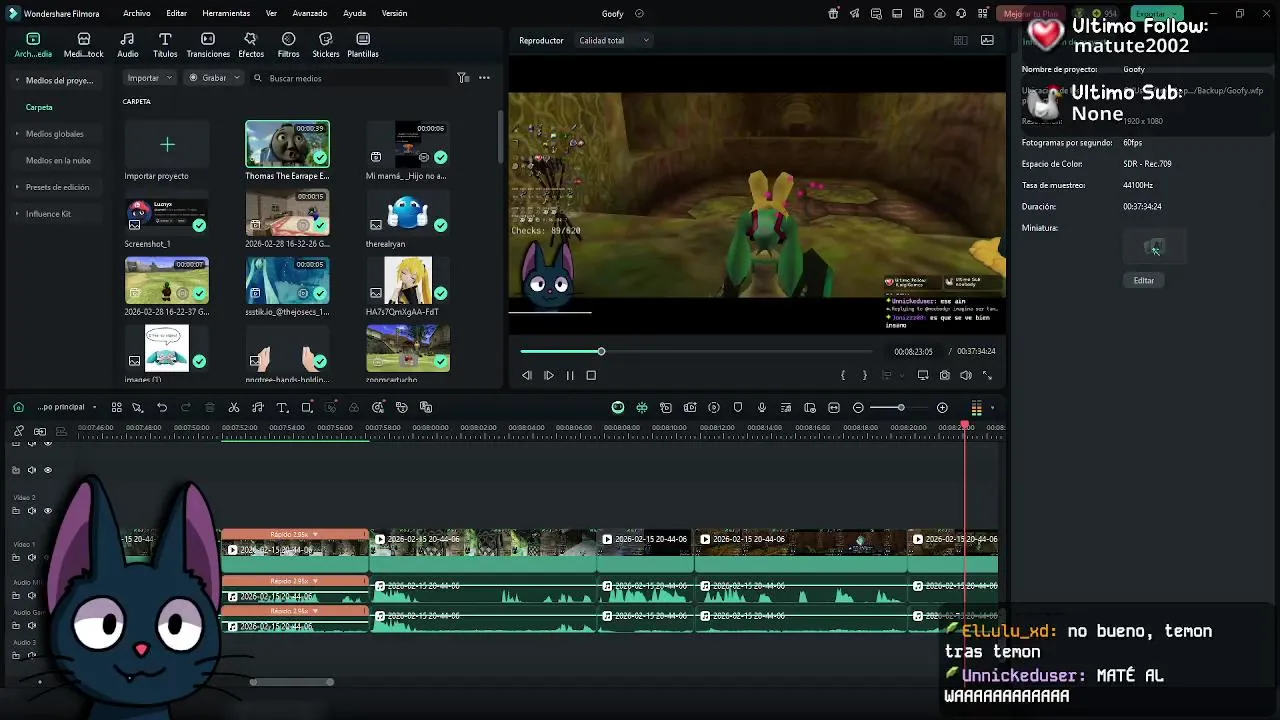
Task: Adjust the timeline zoom slider handle
Action: [900, 408]
